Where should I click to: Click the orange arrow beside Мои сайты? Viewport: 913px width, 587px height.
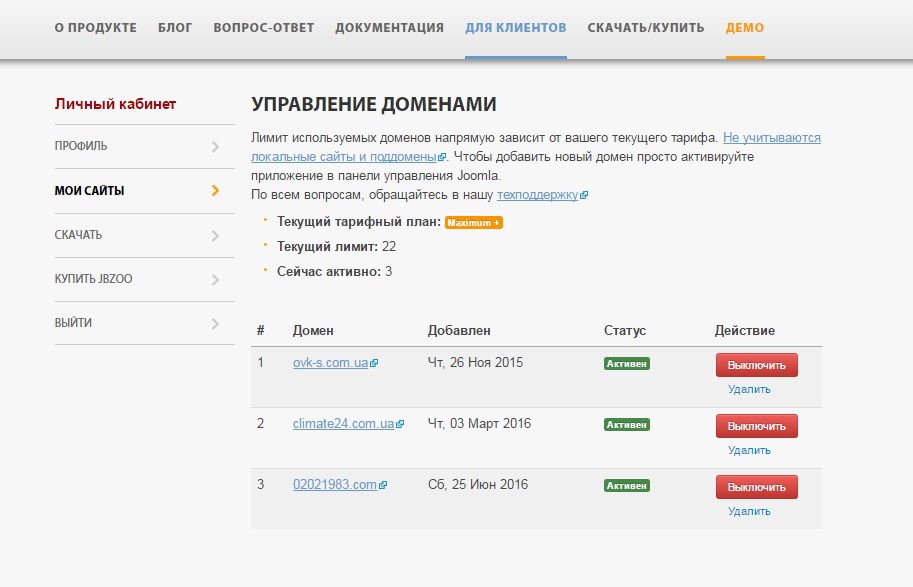(215, 191)
